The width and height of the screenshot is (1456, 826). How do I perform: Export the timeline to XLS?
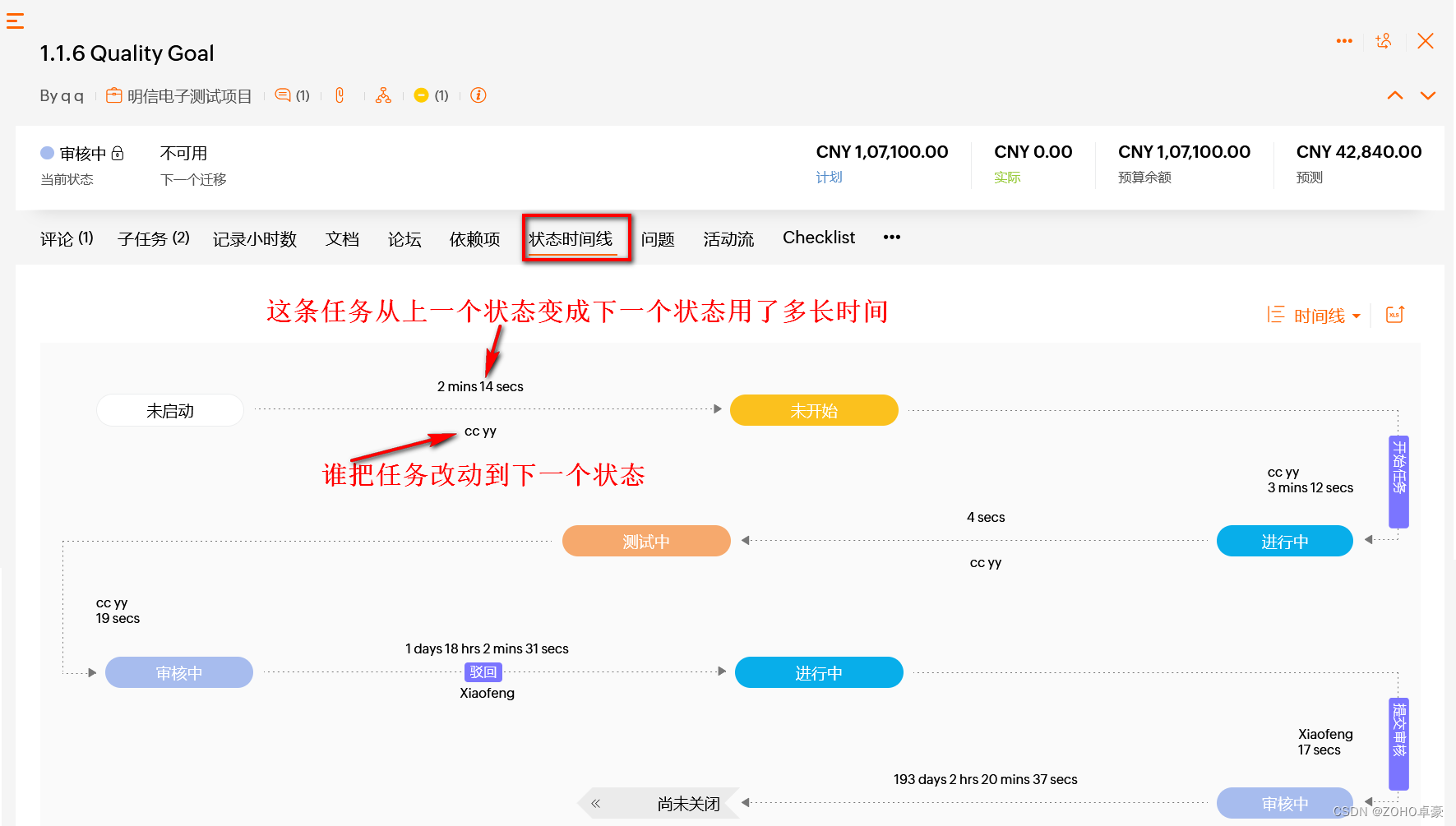1395,315
